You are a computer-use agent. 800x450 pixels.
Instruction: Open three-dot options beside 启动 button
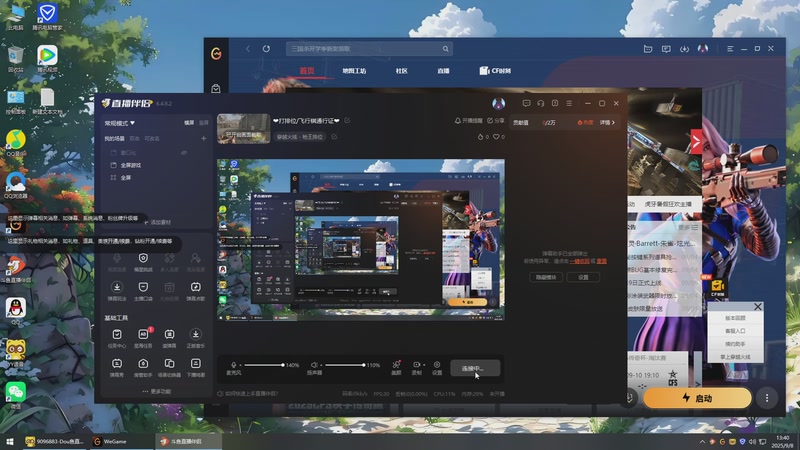pos(767,398)
